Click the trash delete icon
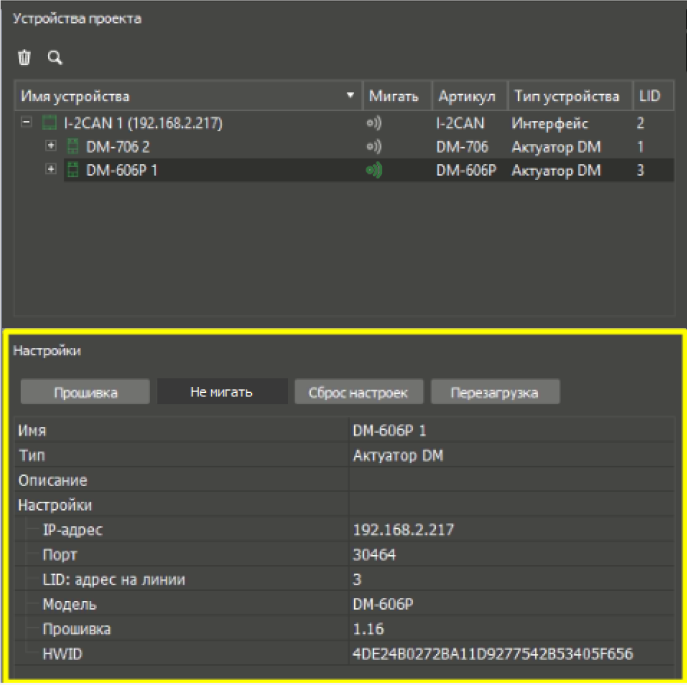The width and height of the screenshot is (687, 685). (x=25, y=58)
